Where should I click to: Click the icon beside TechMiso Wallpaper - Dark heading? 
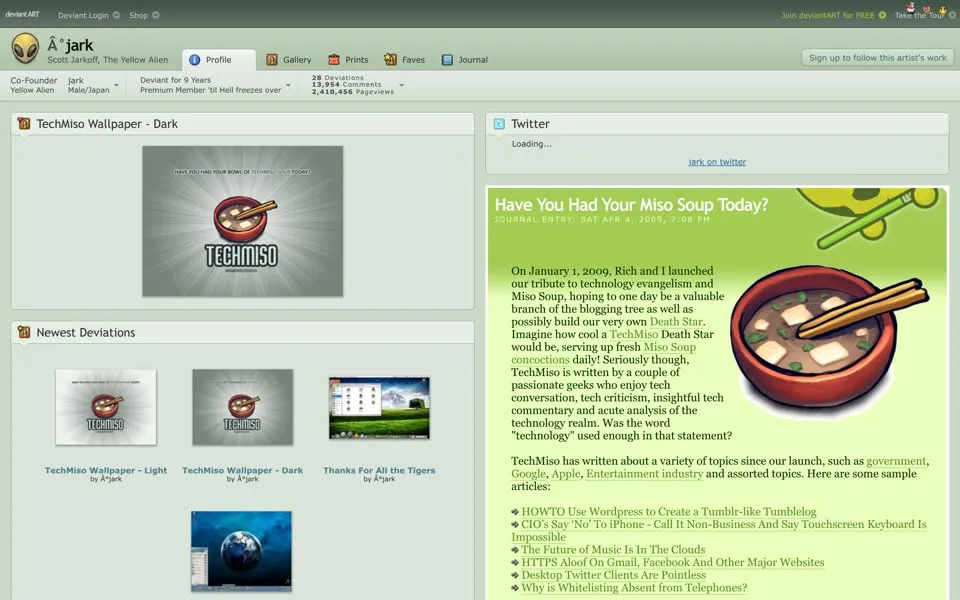(24, 124)
